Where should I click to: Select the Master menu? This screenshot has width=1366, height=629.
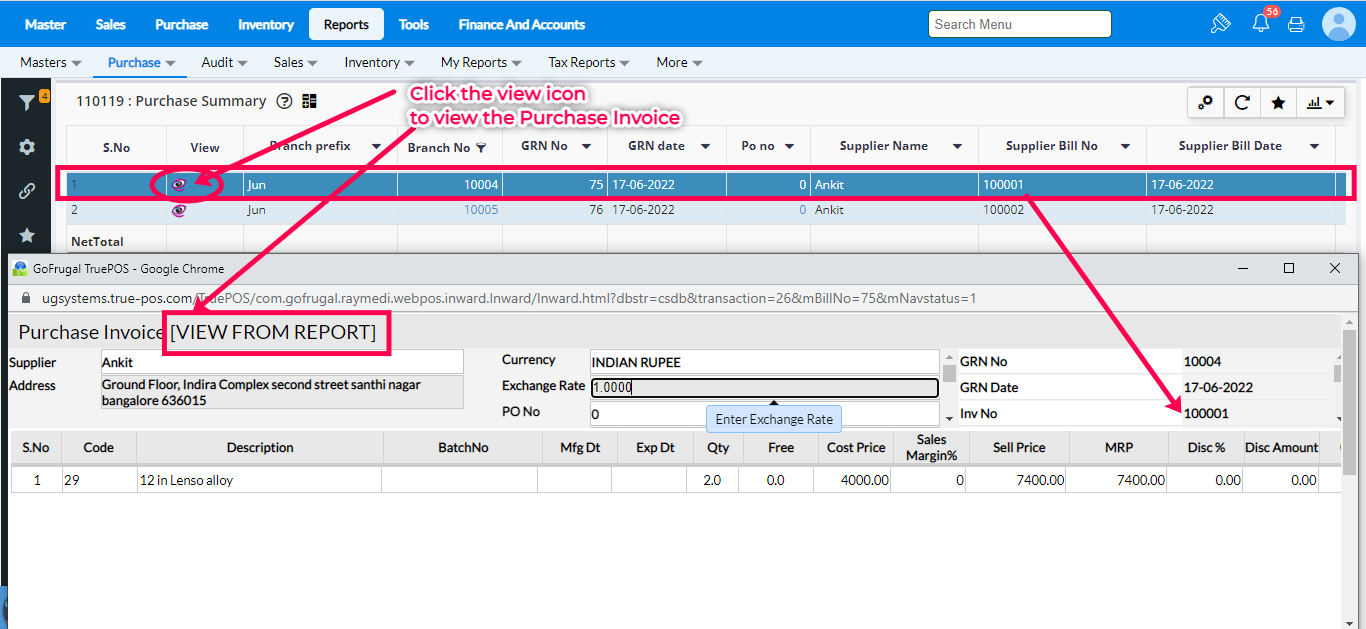pos(45,24)
